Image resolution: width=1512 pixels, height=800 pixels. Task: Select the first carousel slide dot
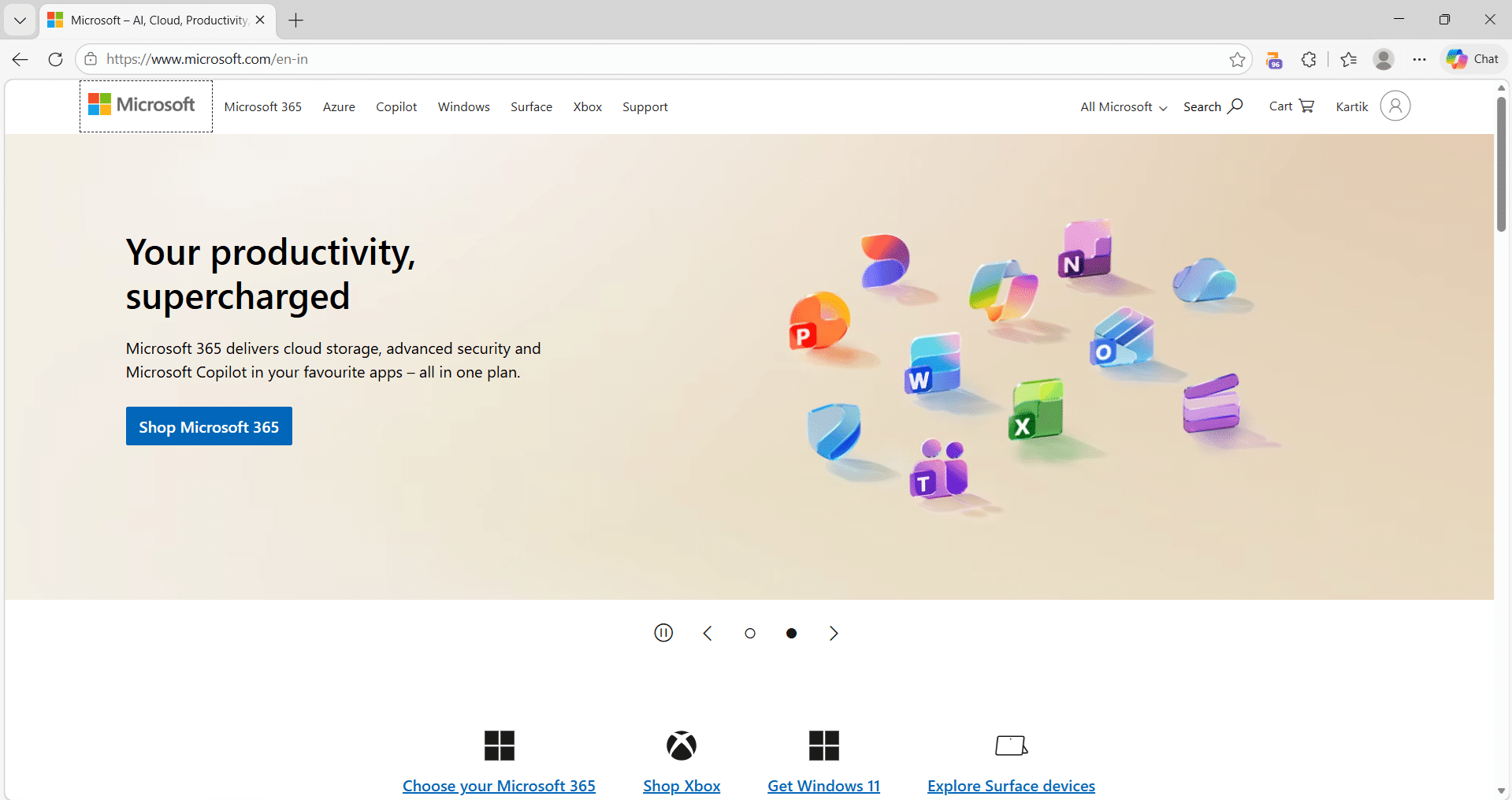point(750,633)
